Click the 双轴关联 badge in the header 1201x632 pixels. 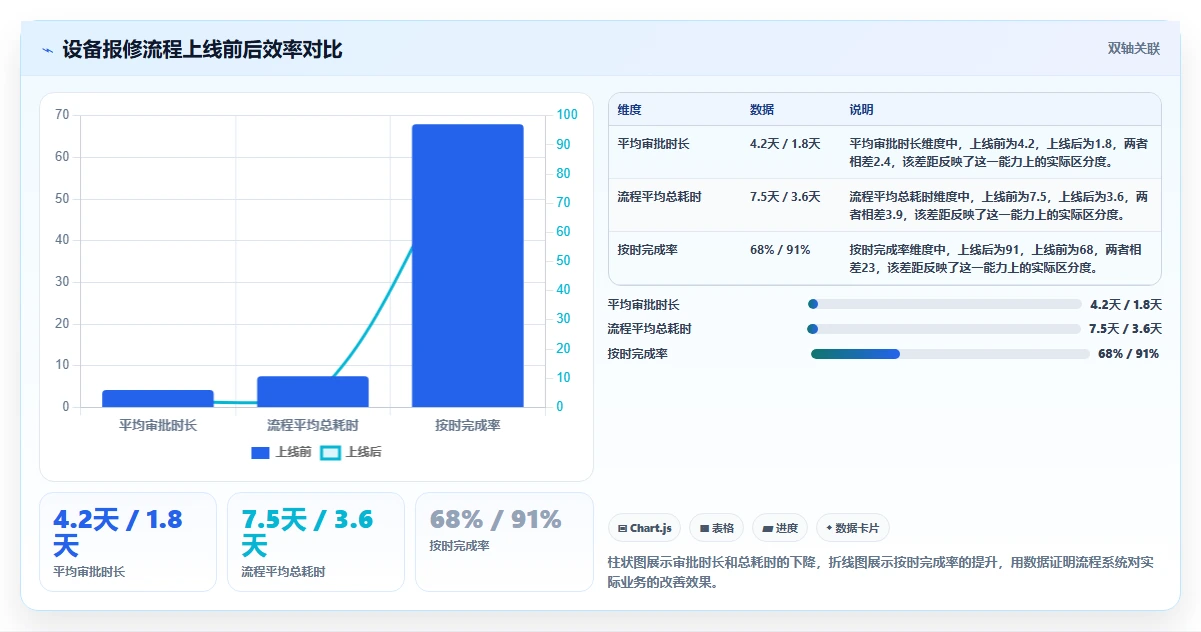tap(1134, 49)
